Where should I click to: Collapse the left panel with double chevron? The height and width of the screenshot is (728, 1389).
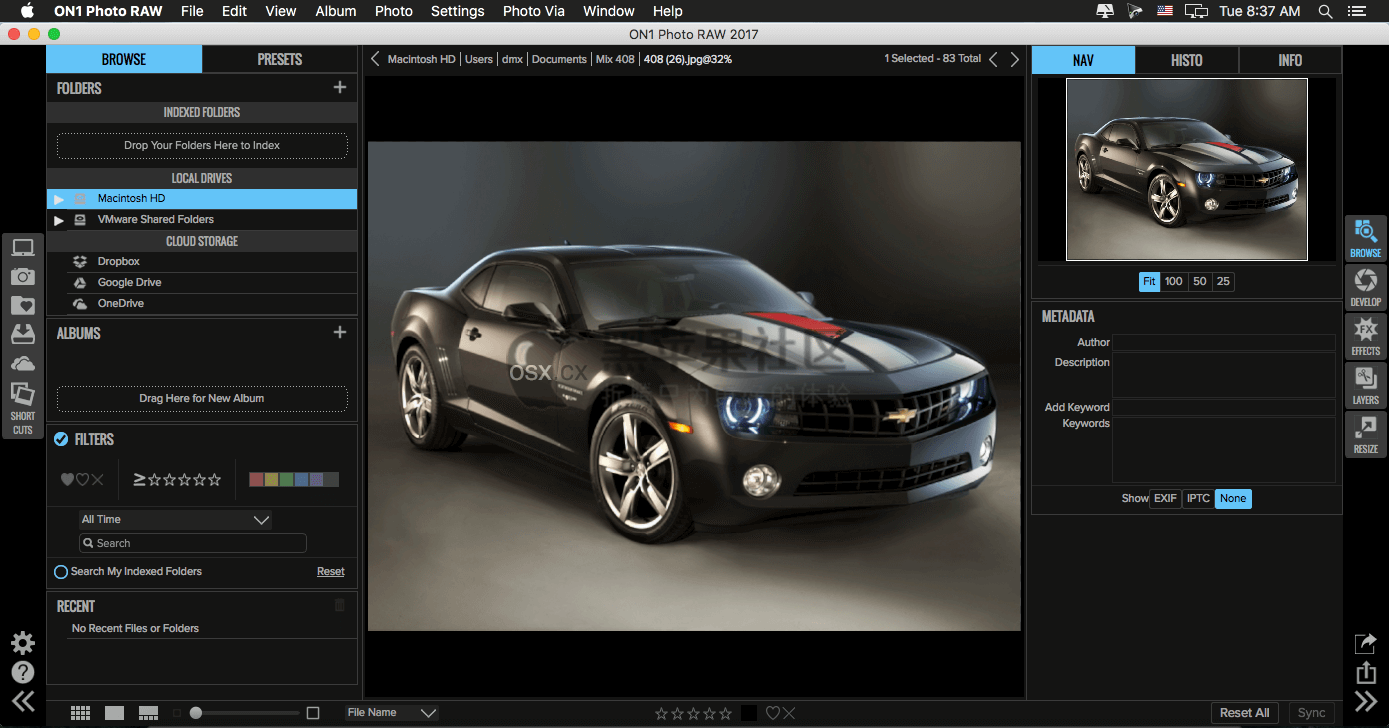(x=22, y=701)
